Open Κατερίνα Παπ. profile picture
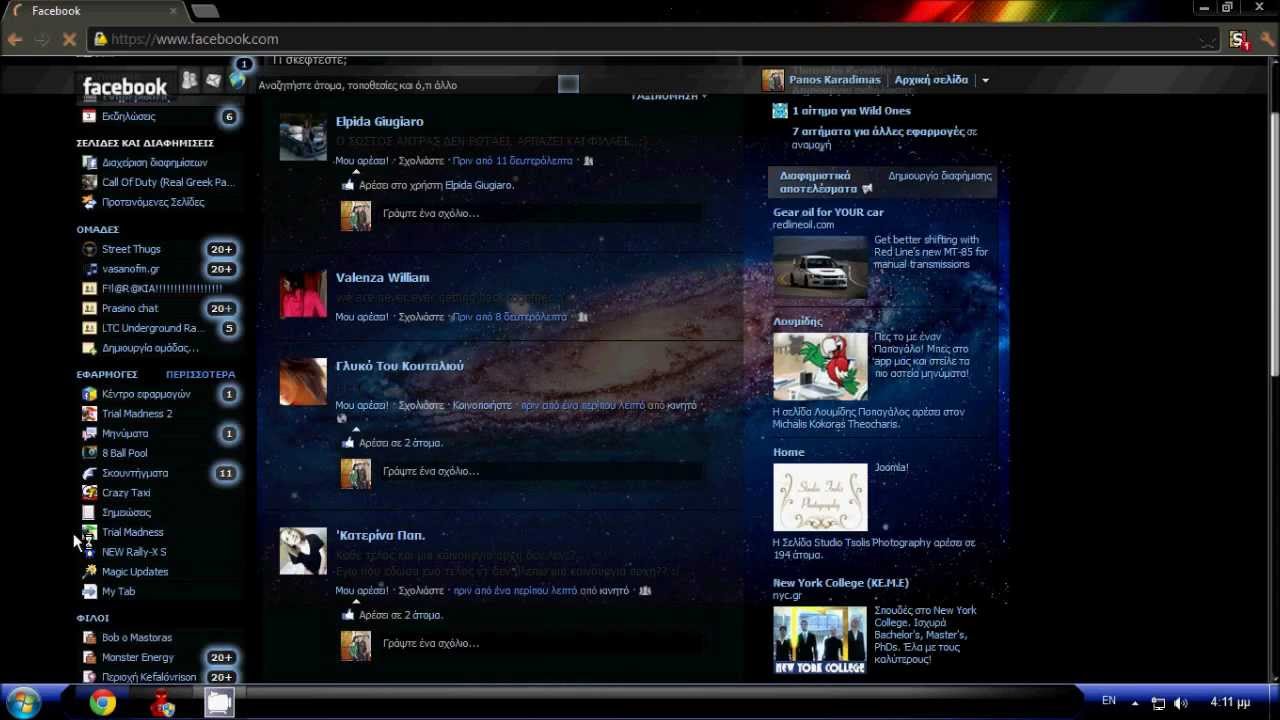The image size is (1280, 720). click(x=303, y=551)
